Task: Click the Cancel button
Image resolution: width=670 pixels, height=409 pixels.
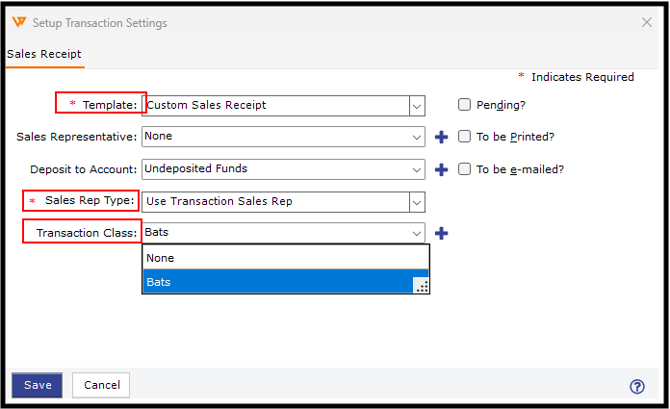Action: click(x=102, y=385)
